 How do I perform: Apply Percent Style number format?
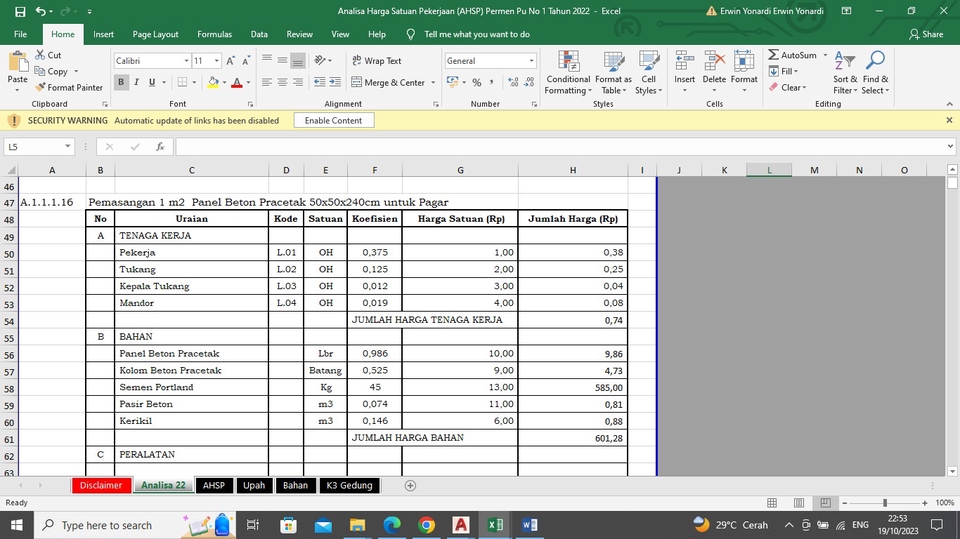point(477,82)
